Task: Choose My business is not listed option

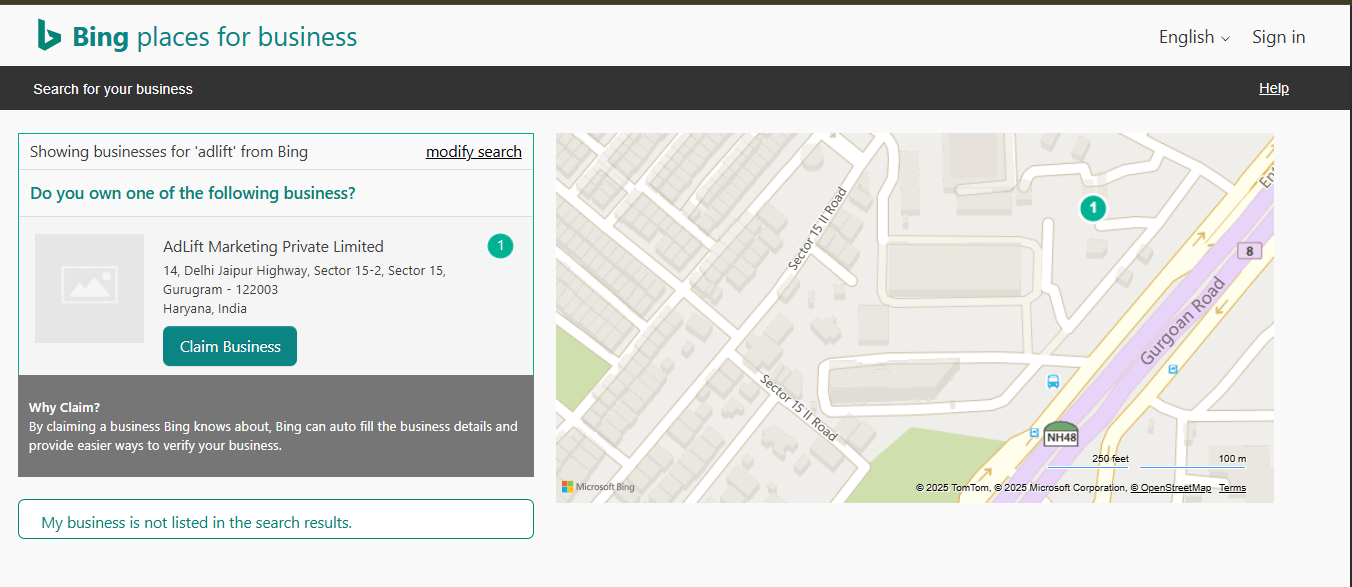Action: (276, 519)
